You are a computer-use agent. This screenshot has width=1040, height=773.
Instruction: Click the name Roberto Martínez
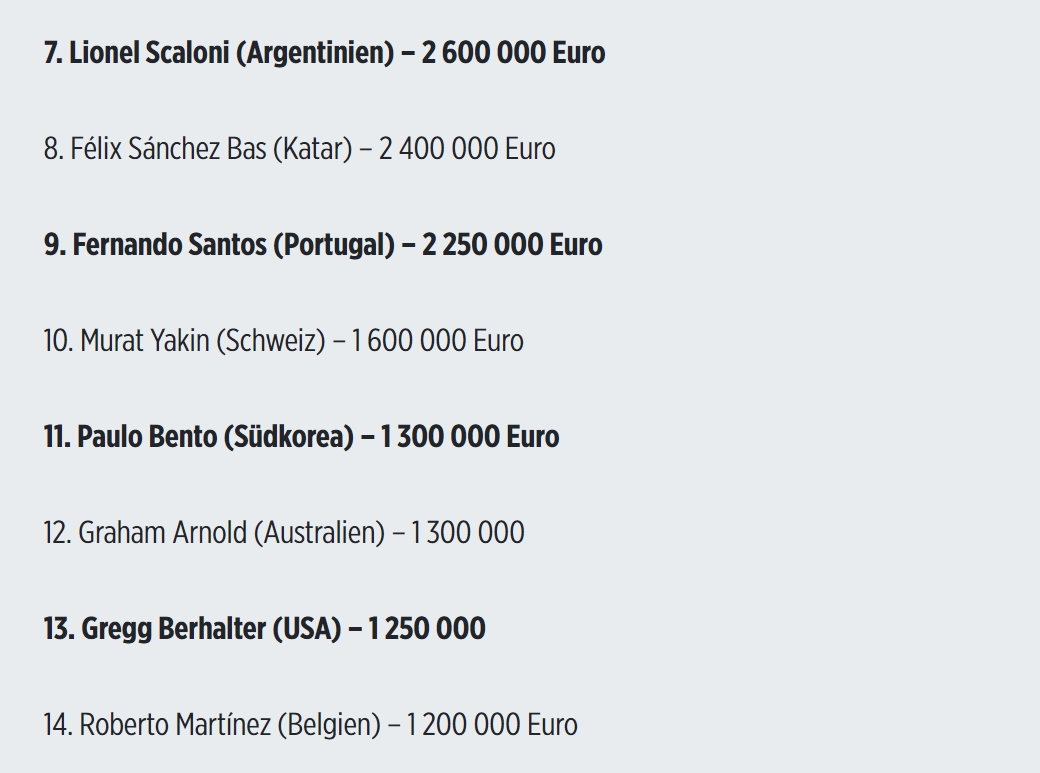[x=175, y=725]
